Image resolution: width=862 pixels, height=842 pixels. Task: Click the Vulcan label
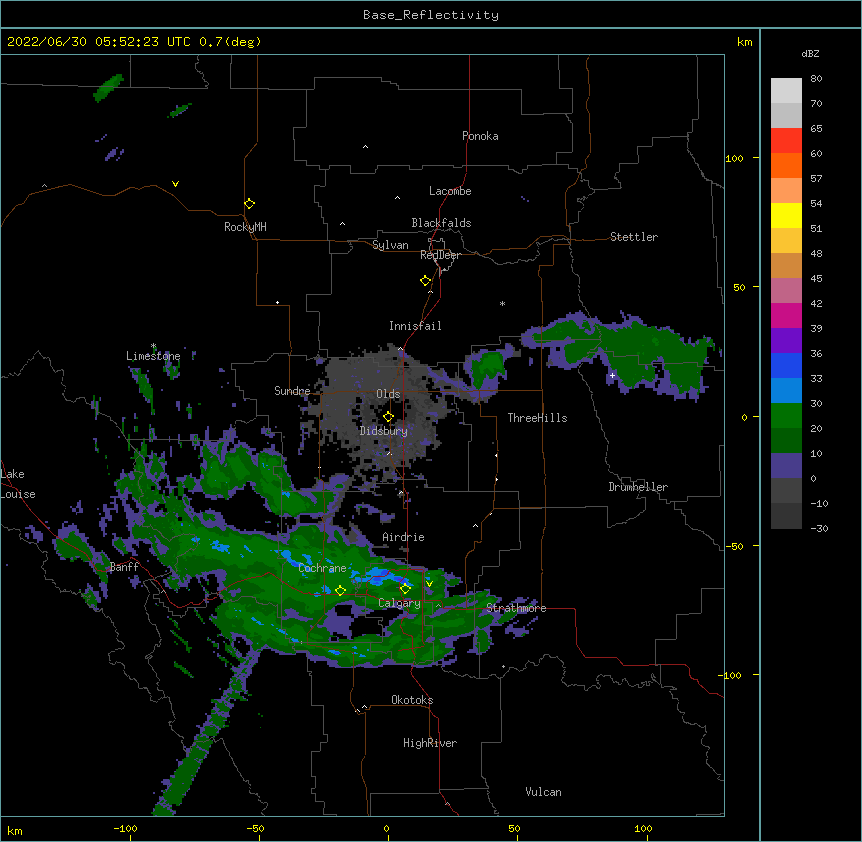tap(543, 792)
